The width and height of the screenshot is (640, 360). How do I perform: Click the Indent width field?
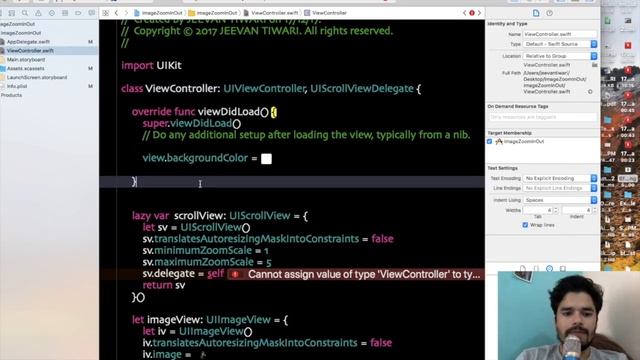(x=577, y=210)
